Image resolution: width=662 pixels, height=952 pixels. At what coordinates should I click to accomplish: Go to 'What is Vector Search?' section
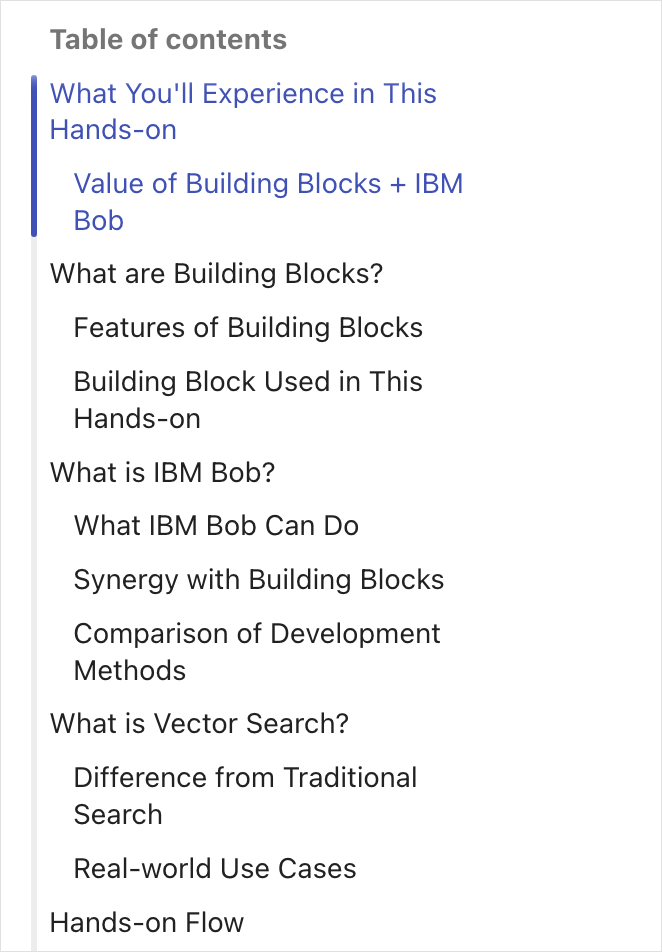199,723
